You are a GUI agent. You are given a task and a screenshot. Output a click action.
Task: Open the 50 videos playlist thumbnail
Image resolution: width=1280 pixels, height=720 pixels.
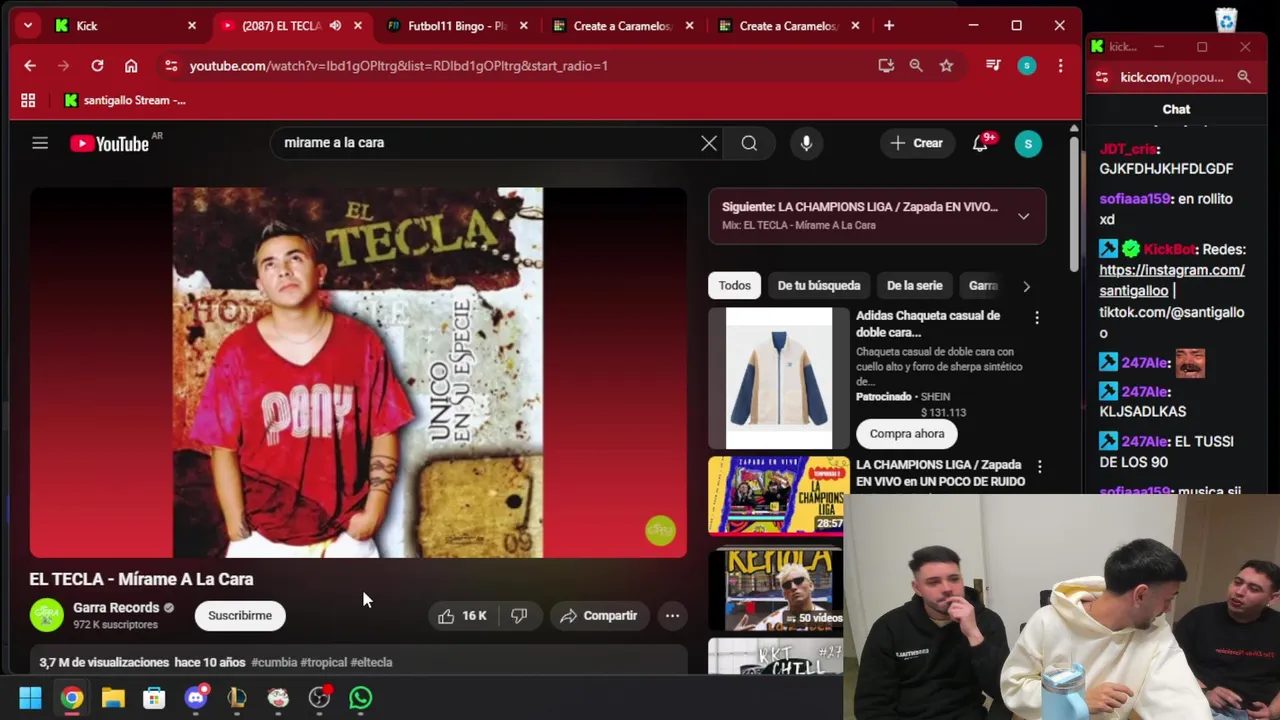776,589
